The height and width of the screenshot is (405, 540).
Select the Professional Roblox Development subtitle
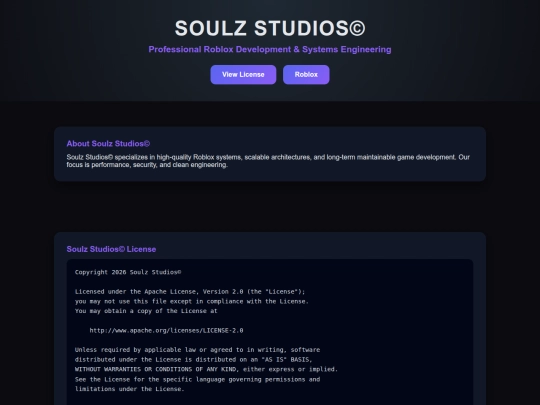tap(270, 49)
